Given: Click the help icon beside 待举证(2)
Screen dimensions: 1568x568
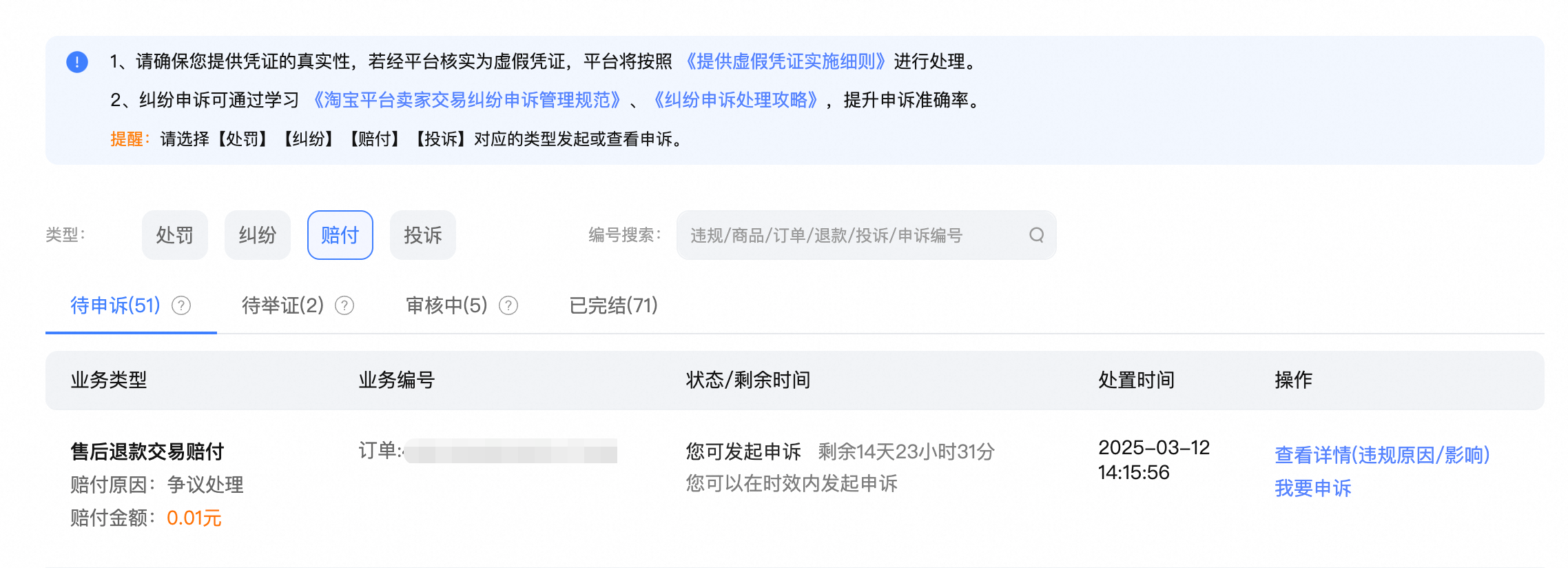Looking at the screenshot, I should pyautogui.click(x=344, y=305).
